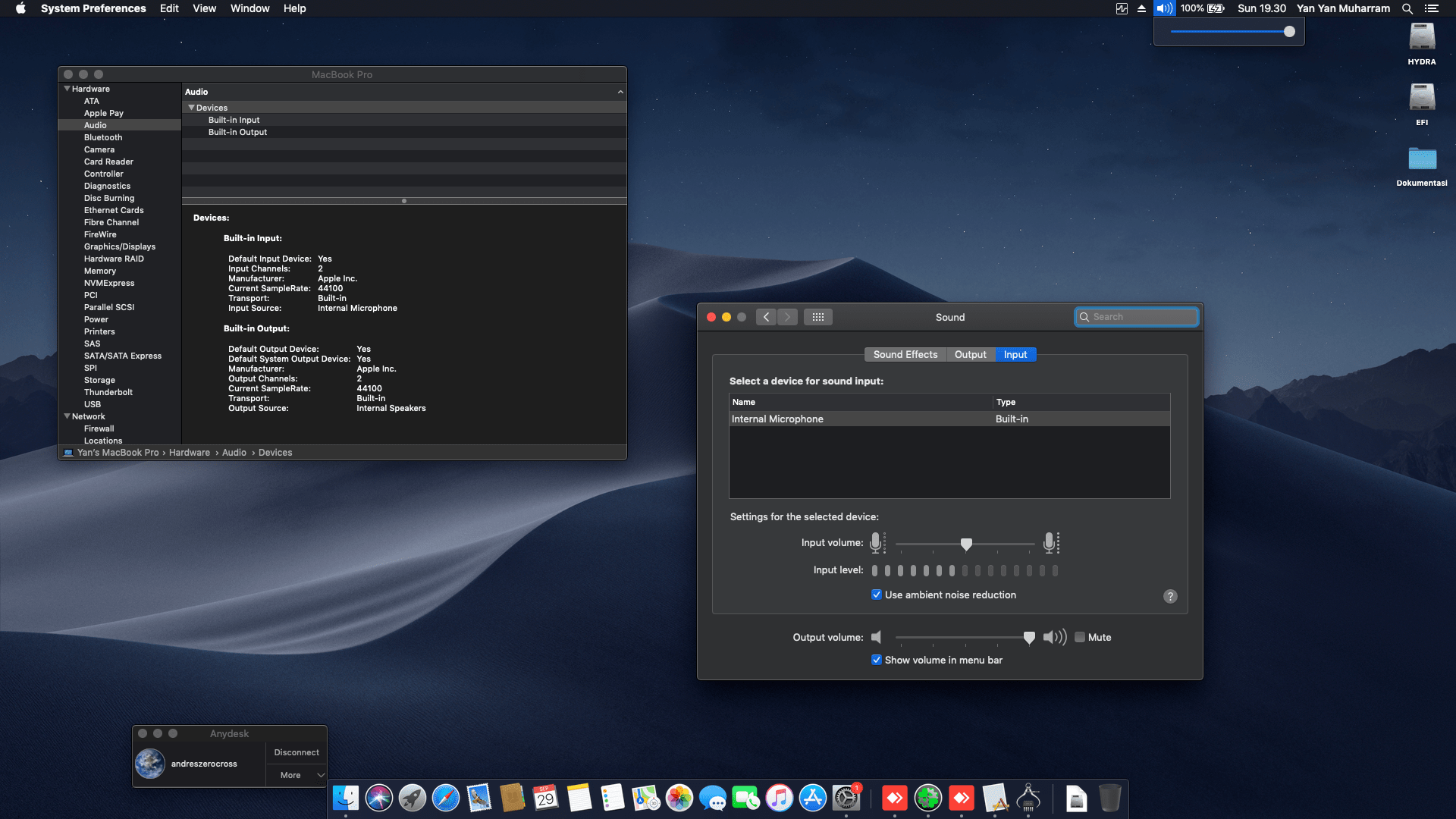Expand the Anydesk More dropdown
Image resolution: width=1456 pixels, height=819 pixels.
(297, 775)
